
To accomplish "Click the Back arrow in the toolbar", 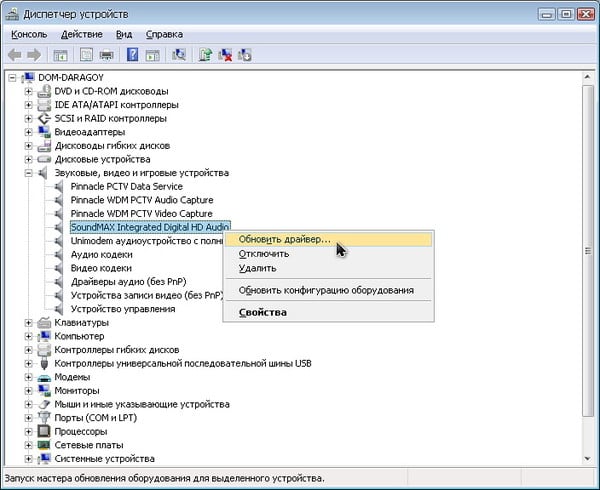I will coord(15,55).
